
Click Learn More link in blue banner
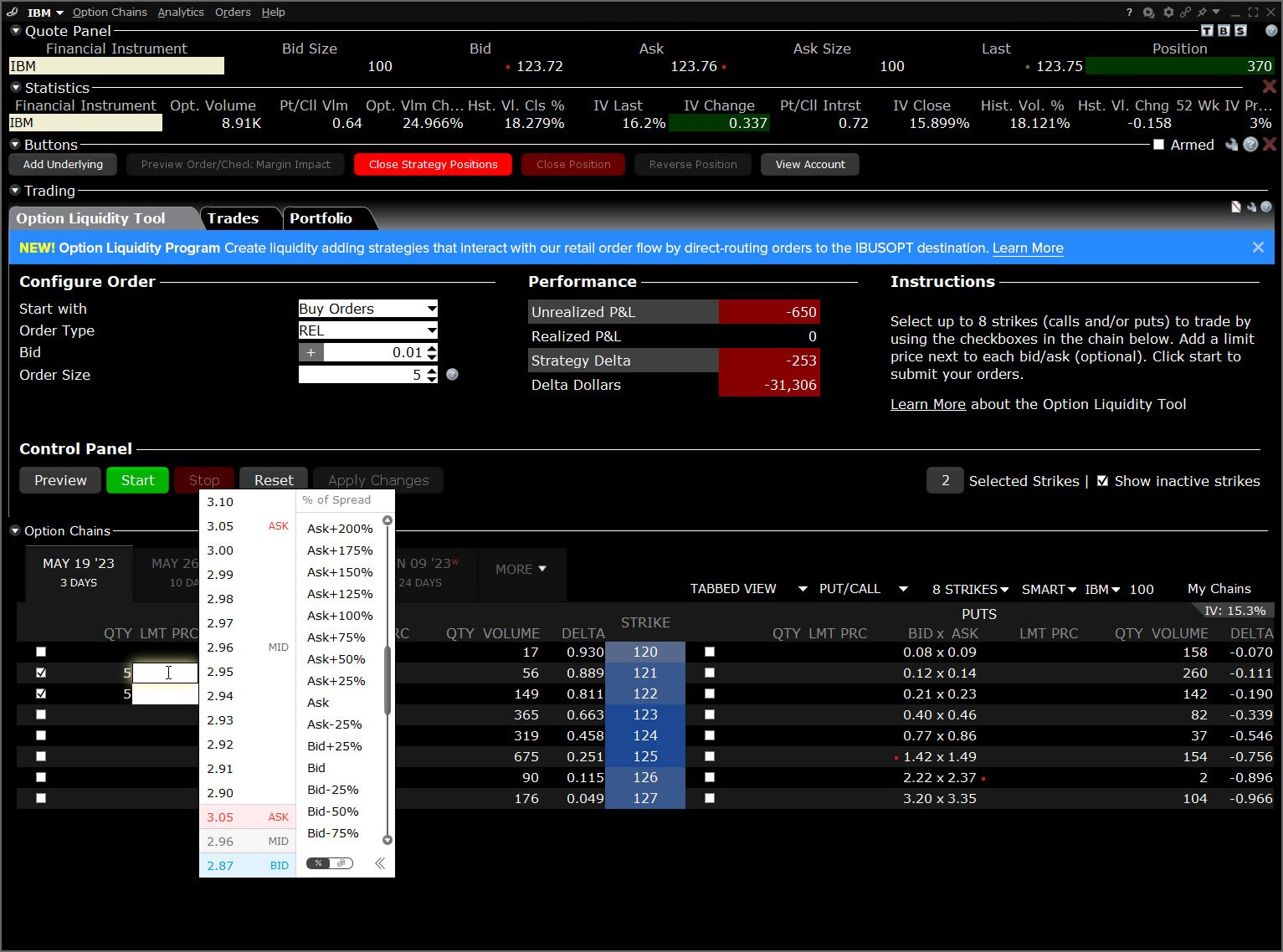1028,248
